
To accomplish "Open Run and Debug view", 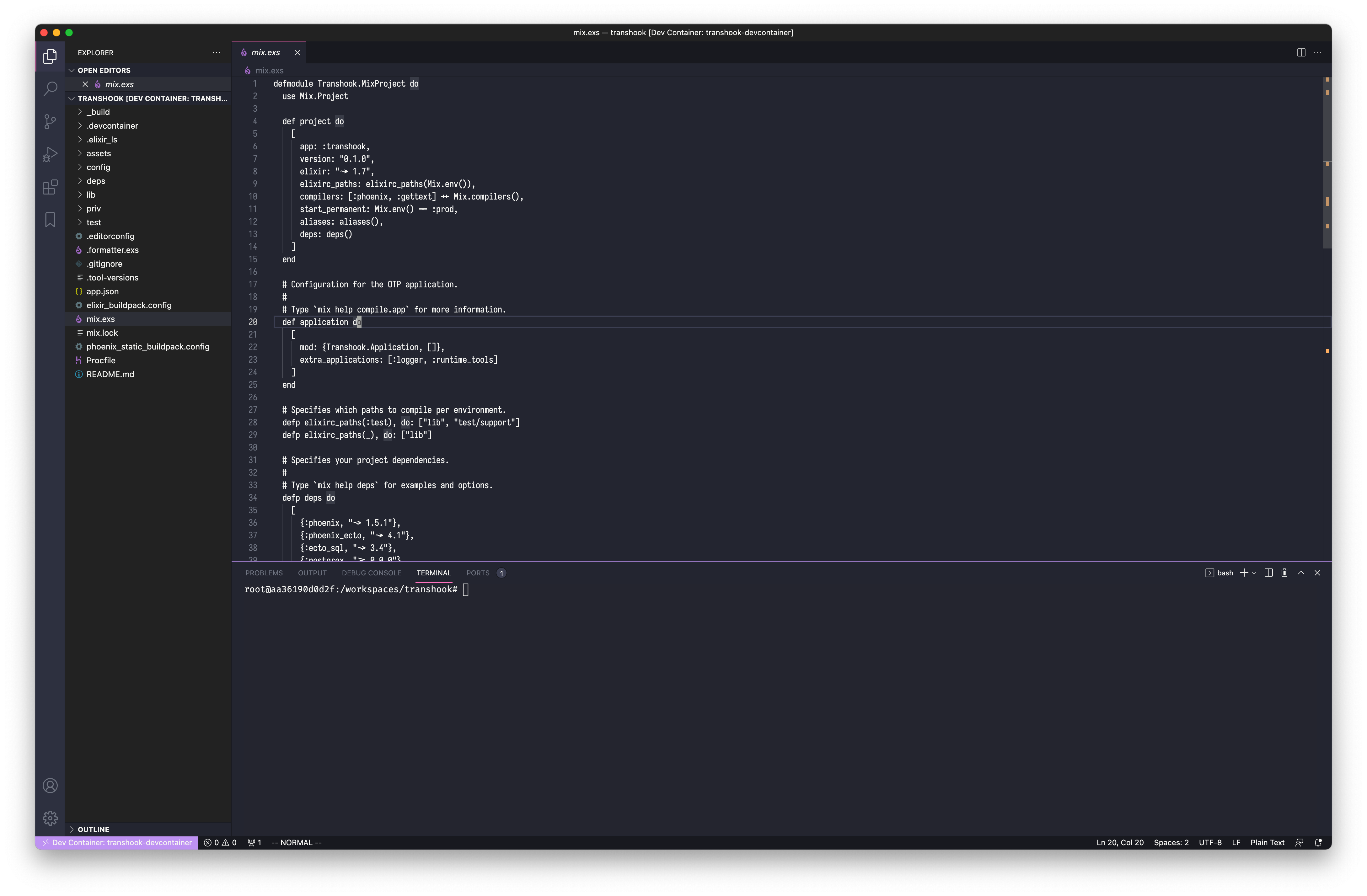I will pos(50,154).
